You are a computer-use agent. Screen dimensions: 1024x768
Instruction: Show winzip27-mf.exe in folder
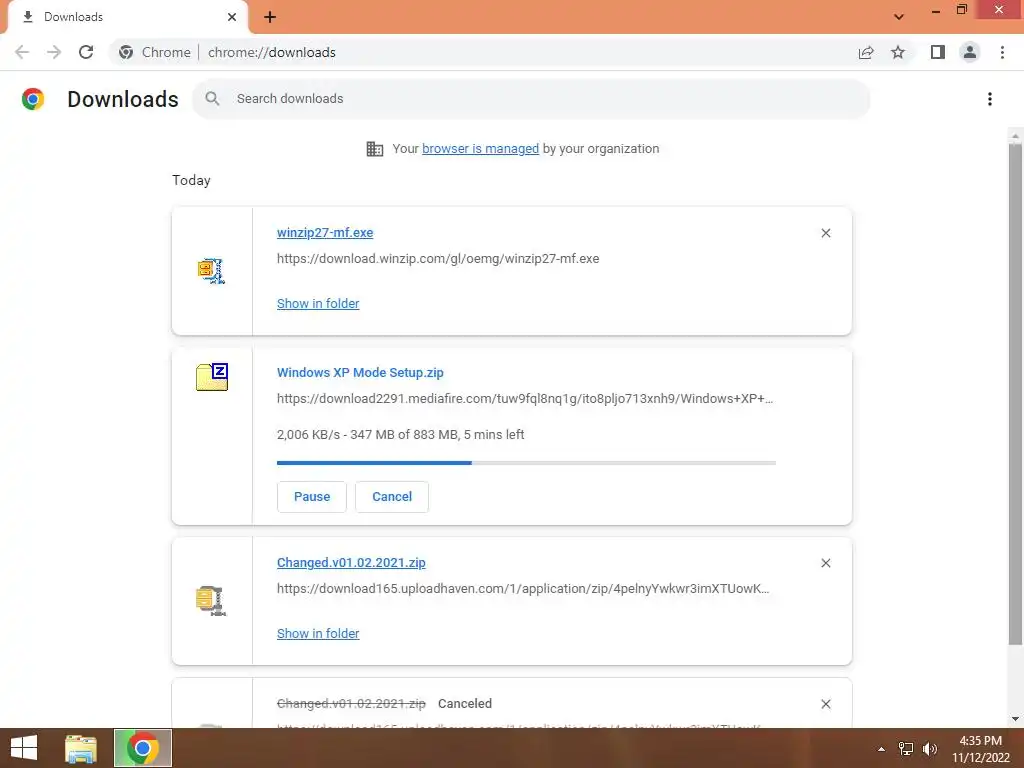[318, 303]
